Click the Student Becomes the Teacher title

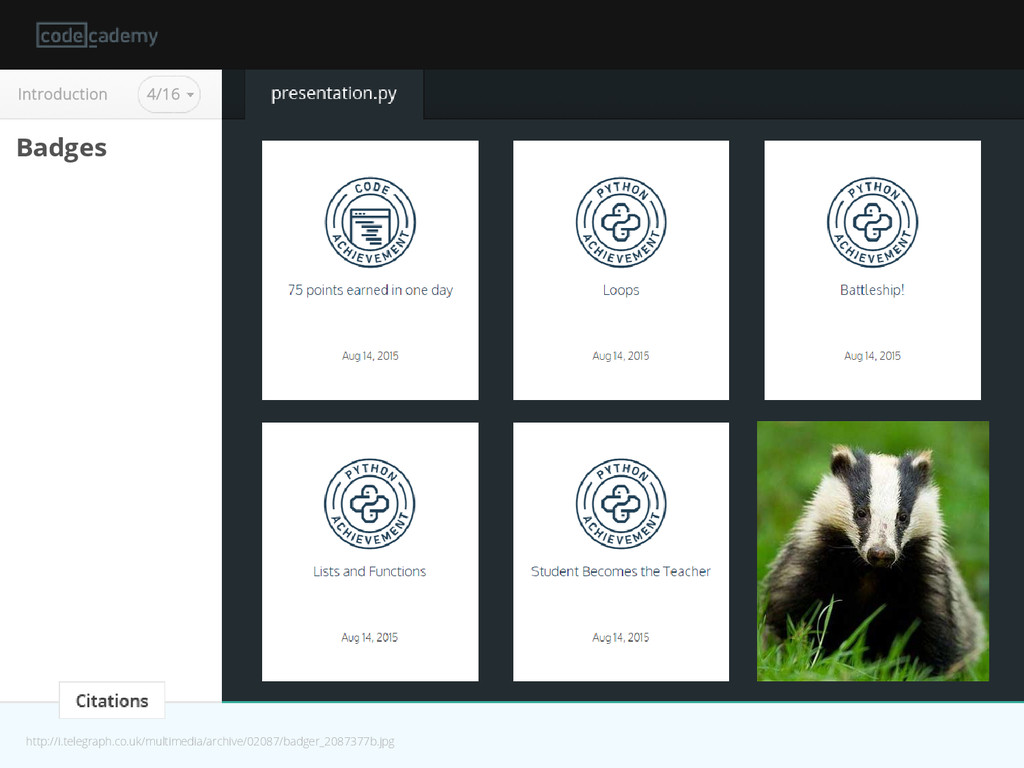coord(621,571)
